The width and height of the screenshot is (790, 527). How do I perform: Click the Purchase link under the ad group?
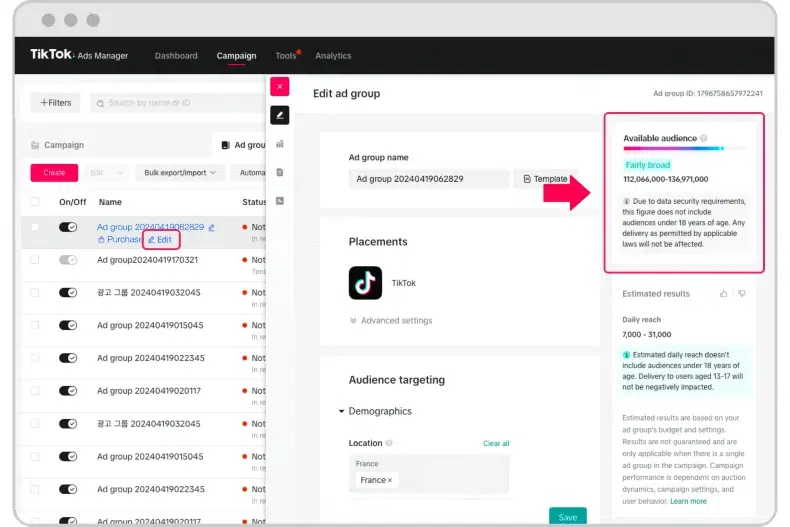click(120, 239)
